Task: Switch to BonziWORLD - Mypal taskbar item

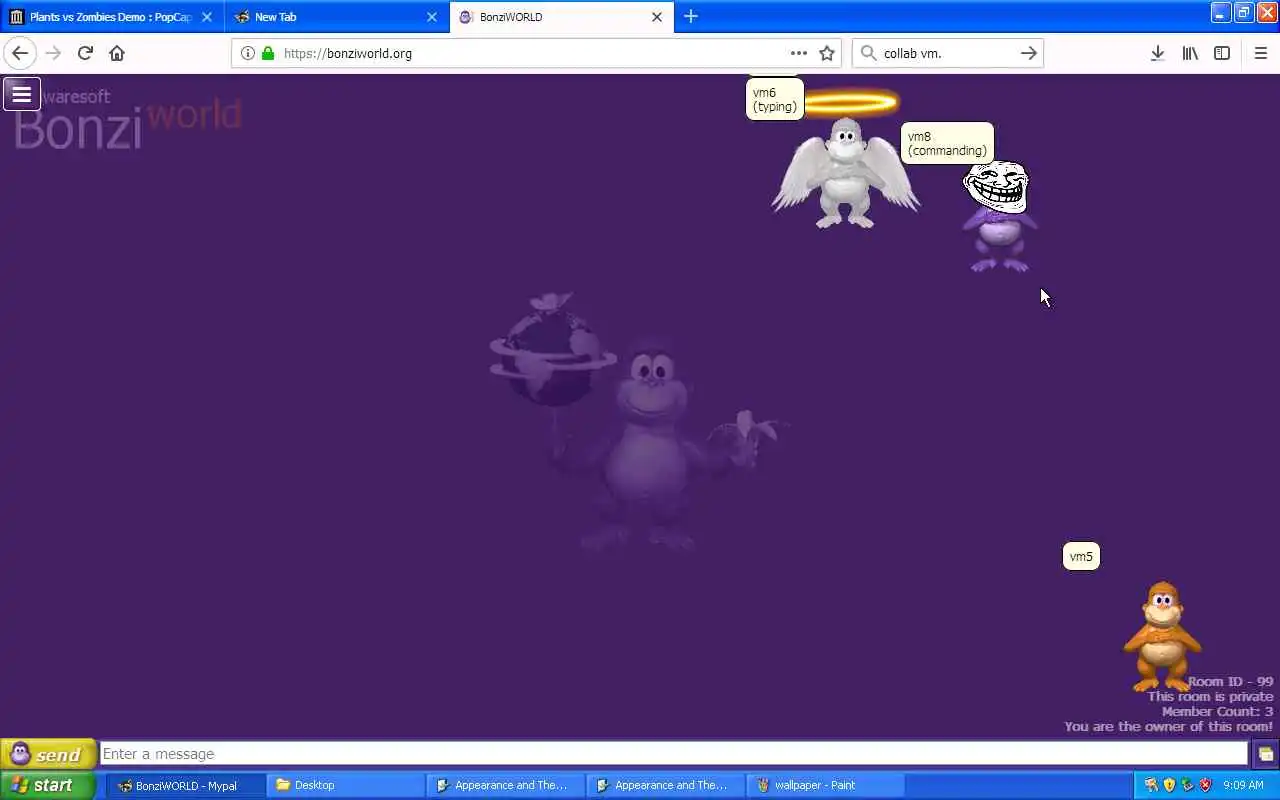Action: pos(186,785)
